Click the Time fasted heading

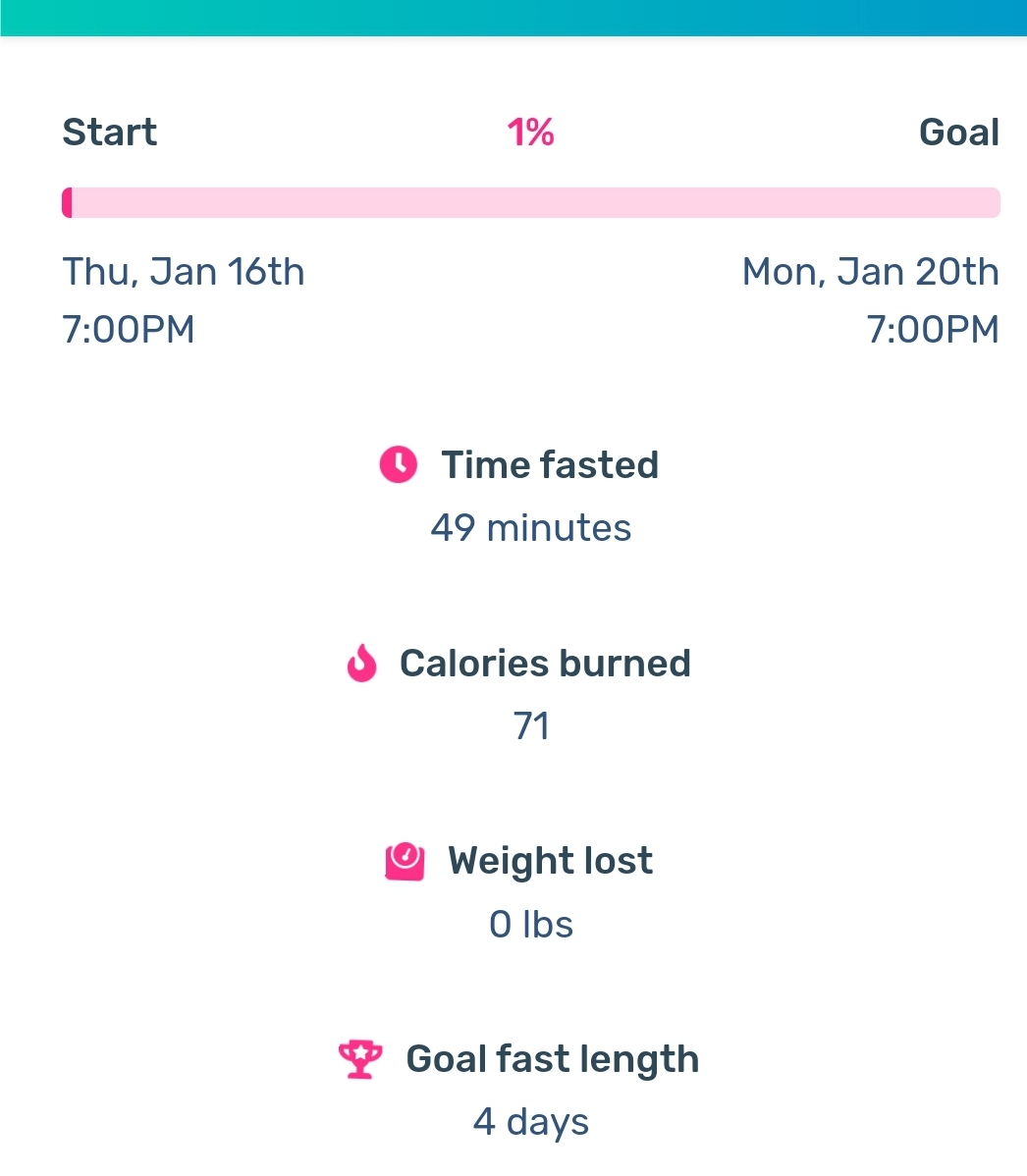pyautogui.click(x=550, y=465)
